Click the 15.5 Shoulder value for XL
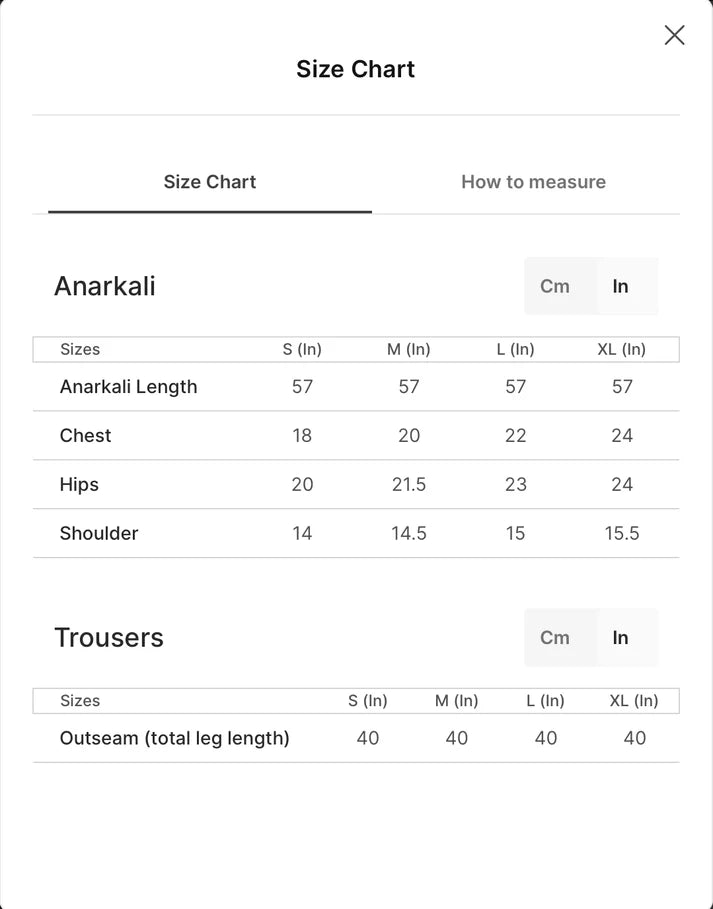The image size is (713, 909). point(622,533)
